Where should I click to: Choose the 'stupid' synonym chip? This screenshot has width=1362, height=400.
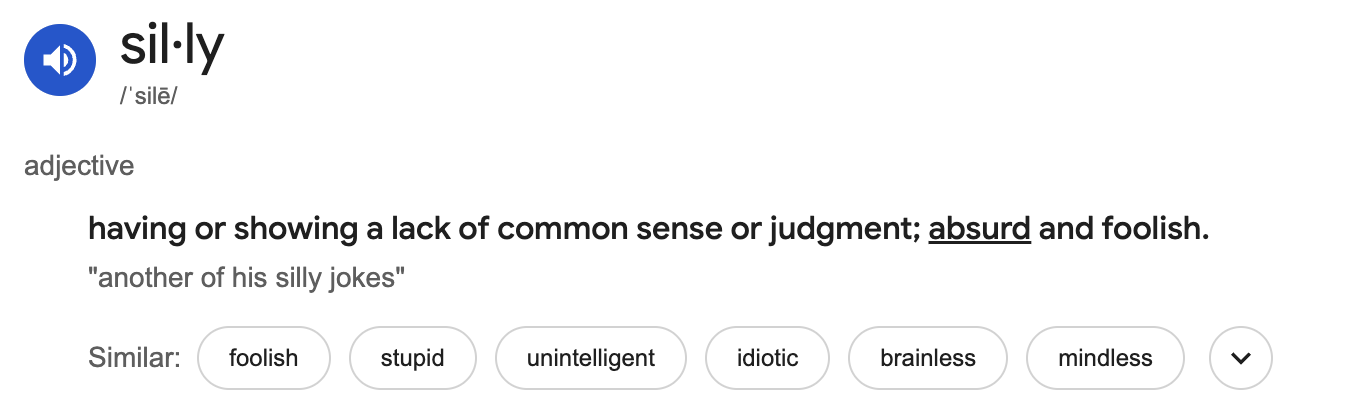pyautogui.click(x=412, y=358)
